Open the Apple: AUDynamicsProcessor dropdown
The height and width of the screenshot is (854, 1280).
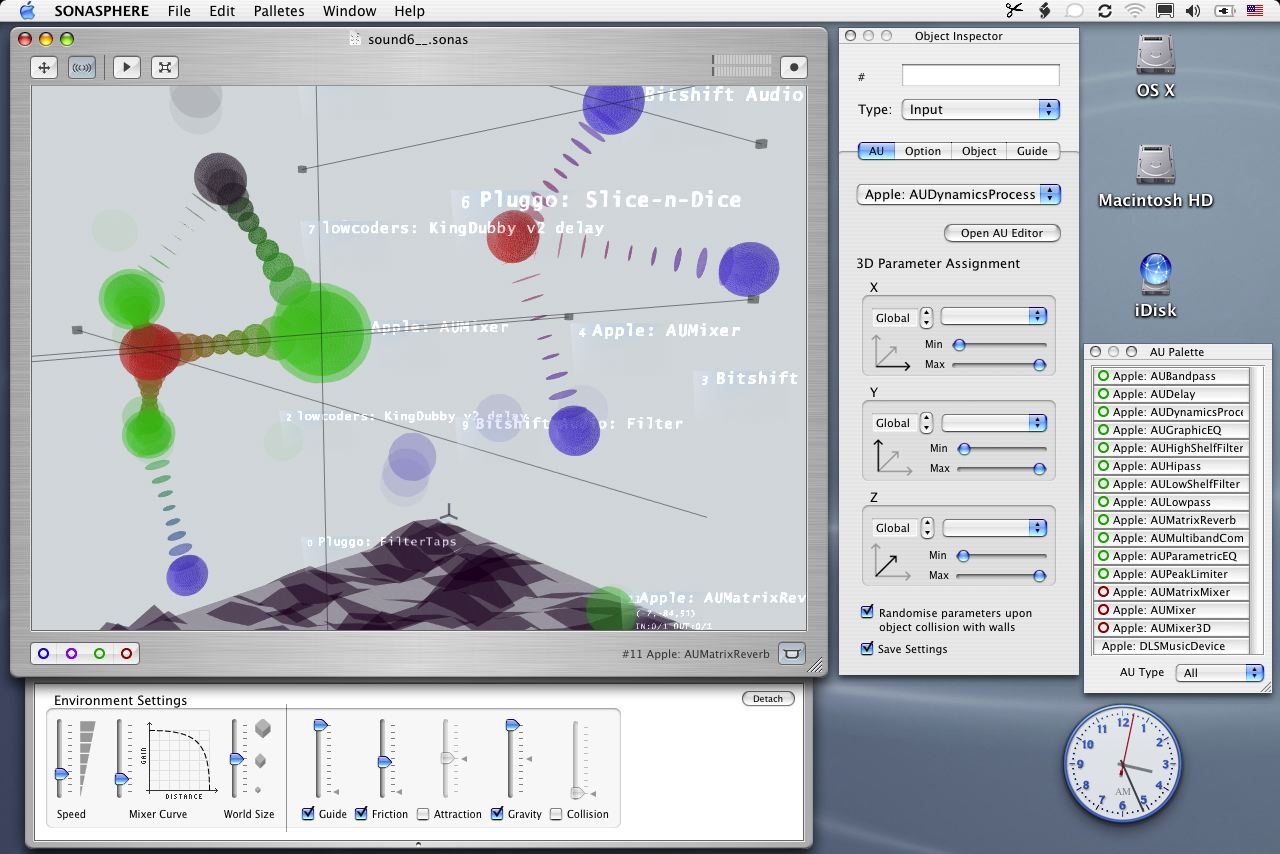click(958, 194)
